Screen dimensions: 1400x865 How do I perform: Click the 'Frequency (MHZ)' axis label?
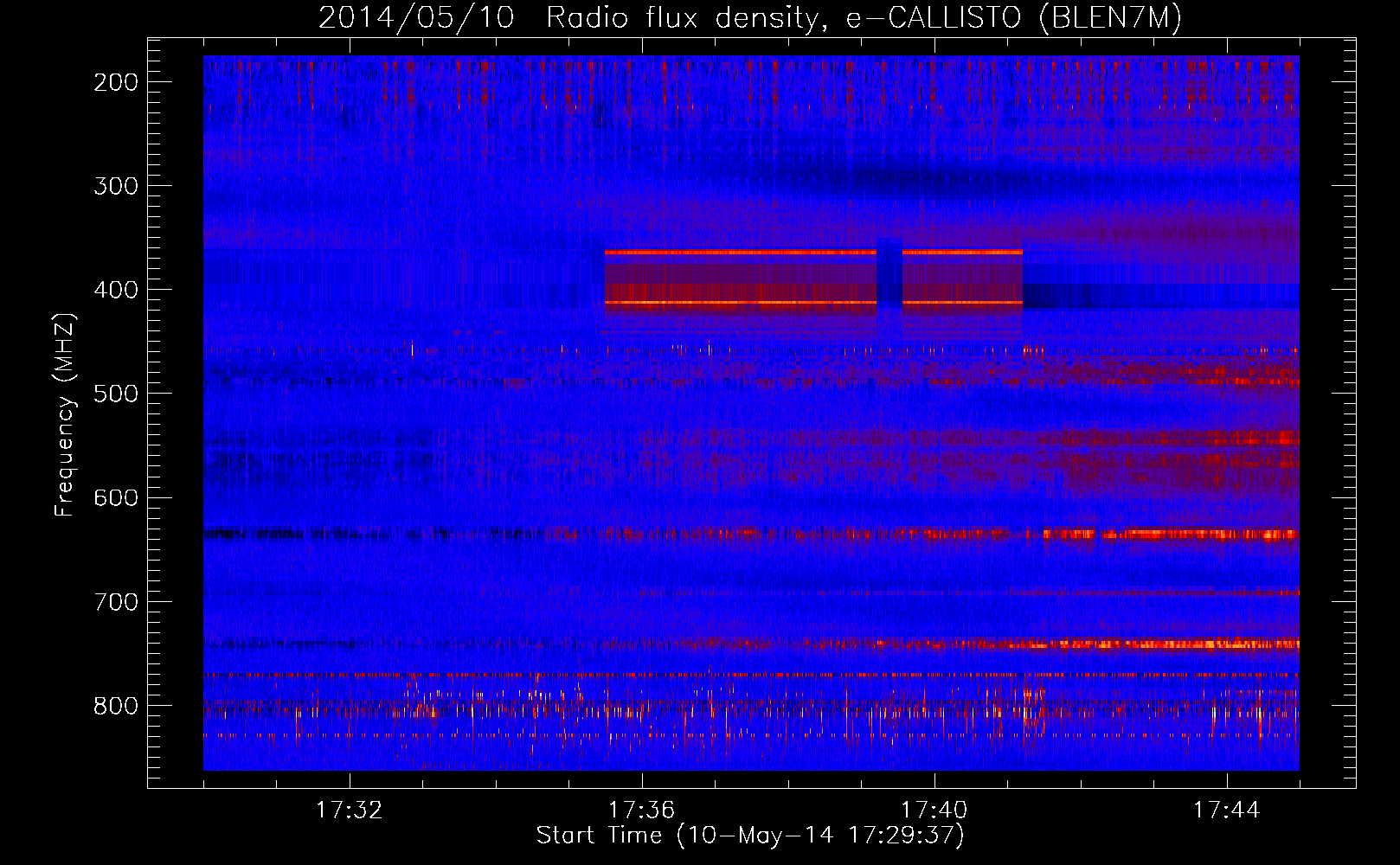coord(65,415)
